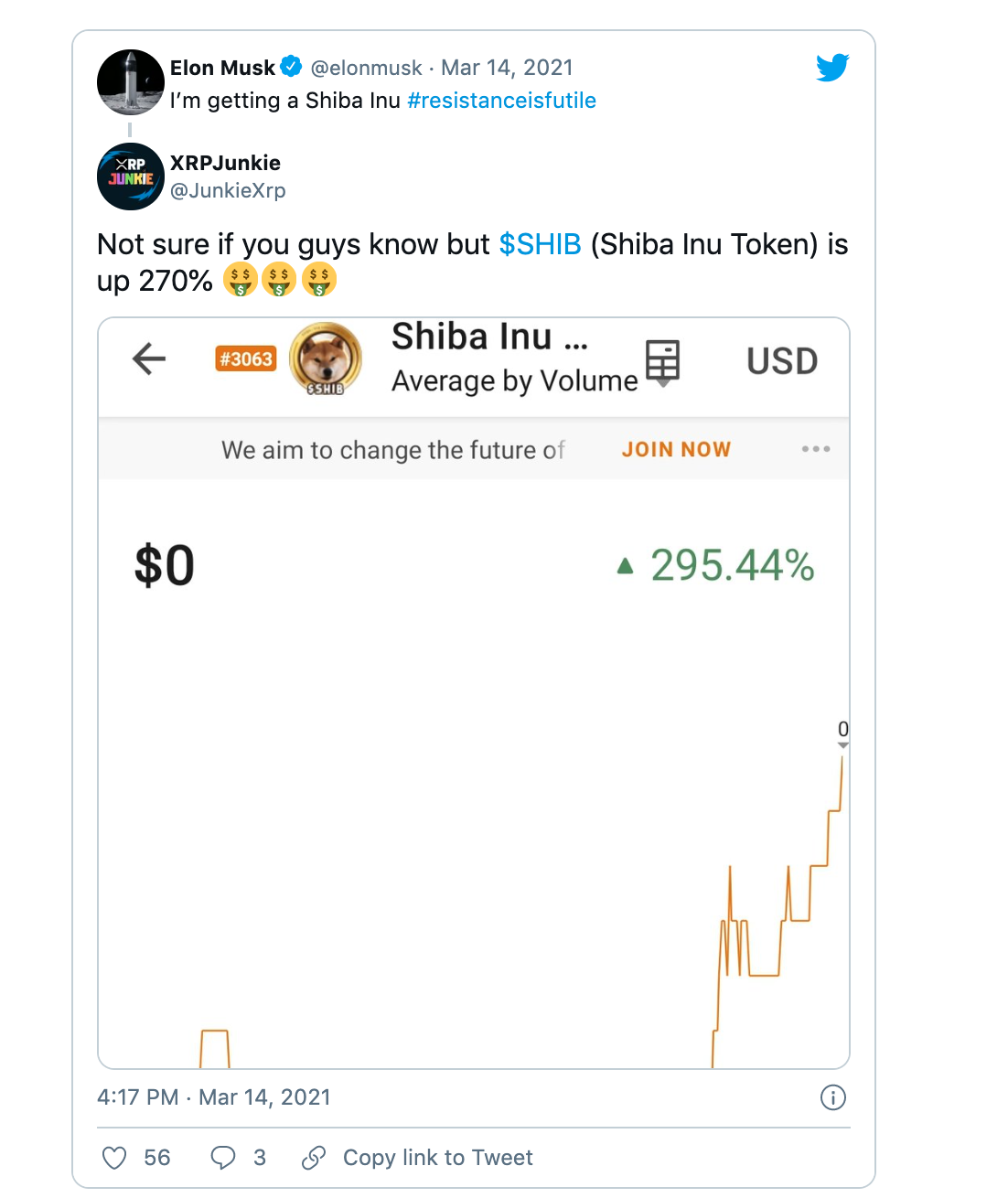The image size is (1008, 1198).
Task: Click Elon Musk's profile avatar
Action: (131, 82)
